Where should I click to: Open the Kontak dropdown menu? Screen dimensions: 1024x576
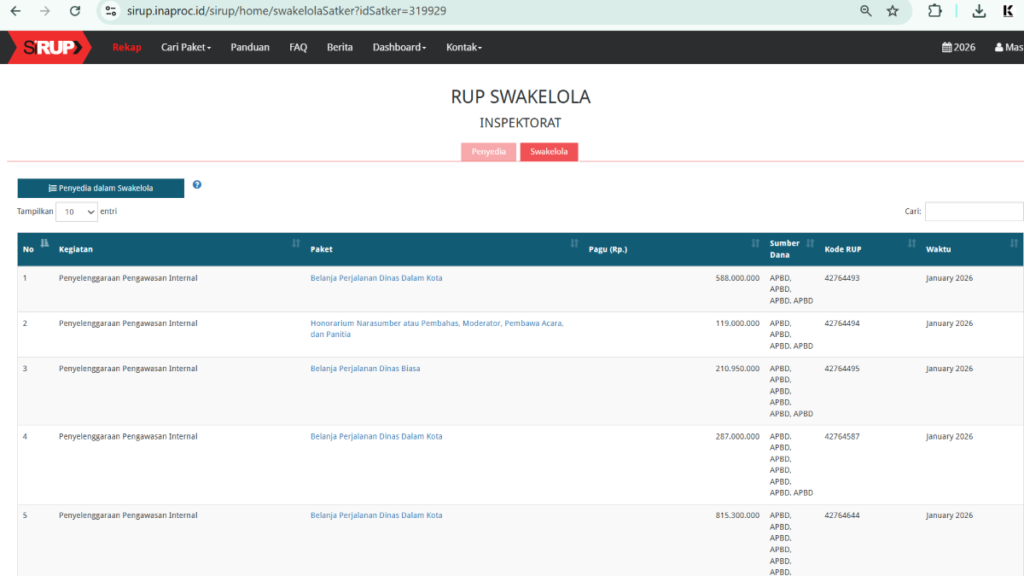point(464,47)
